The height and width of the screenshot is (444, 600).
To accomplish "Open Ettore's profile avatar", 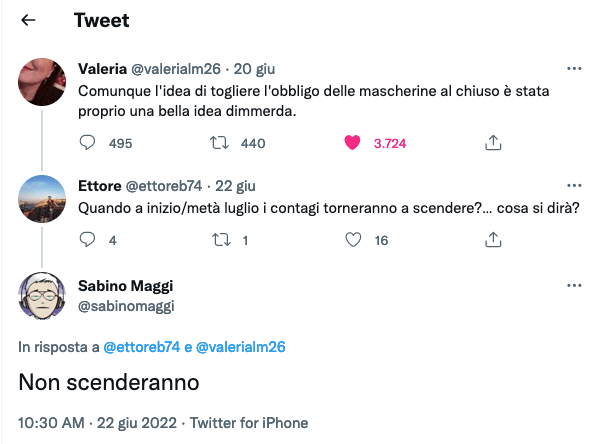I will pos(42,197).
